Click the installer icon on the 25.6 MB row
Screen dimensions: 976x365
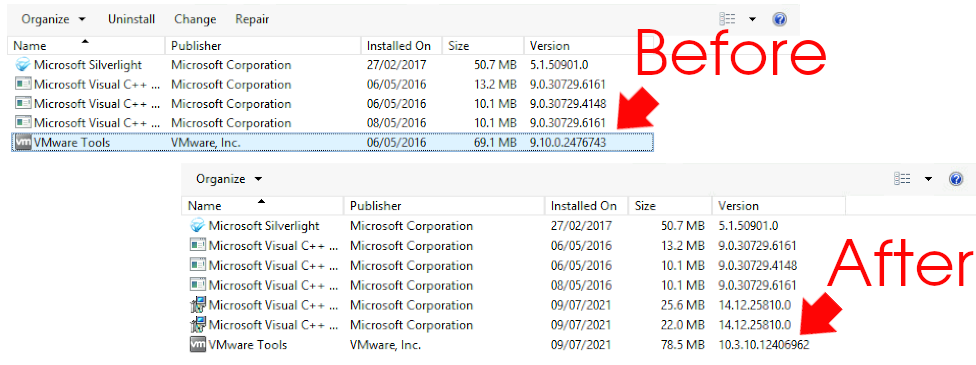click(x=197, y=305)
